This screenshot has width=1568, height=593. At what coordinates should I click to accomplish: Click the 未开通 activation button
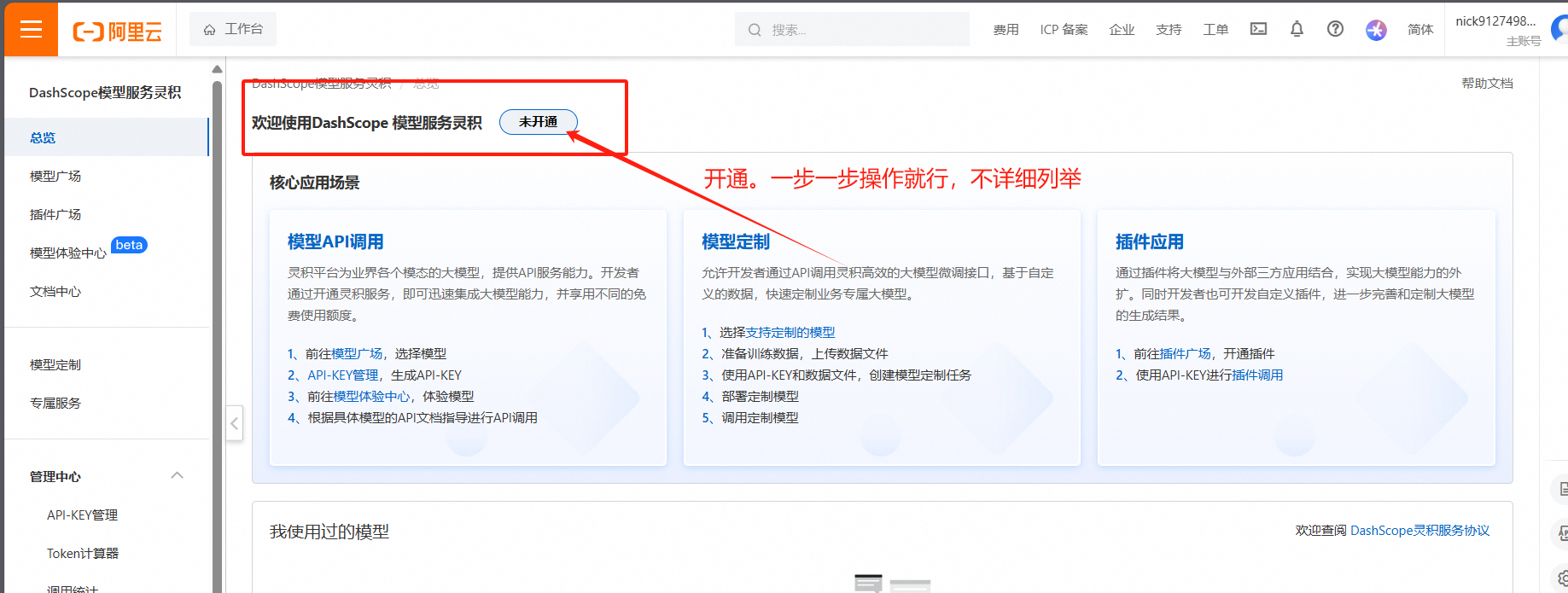(538, 122)
